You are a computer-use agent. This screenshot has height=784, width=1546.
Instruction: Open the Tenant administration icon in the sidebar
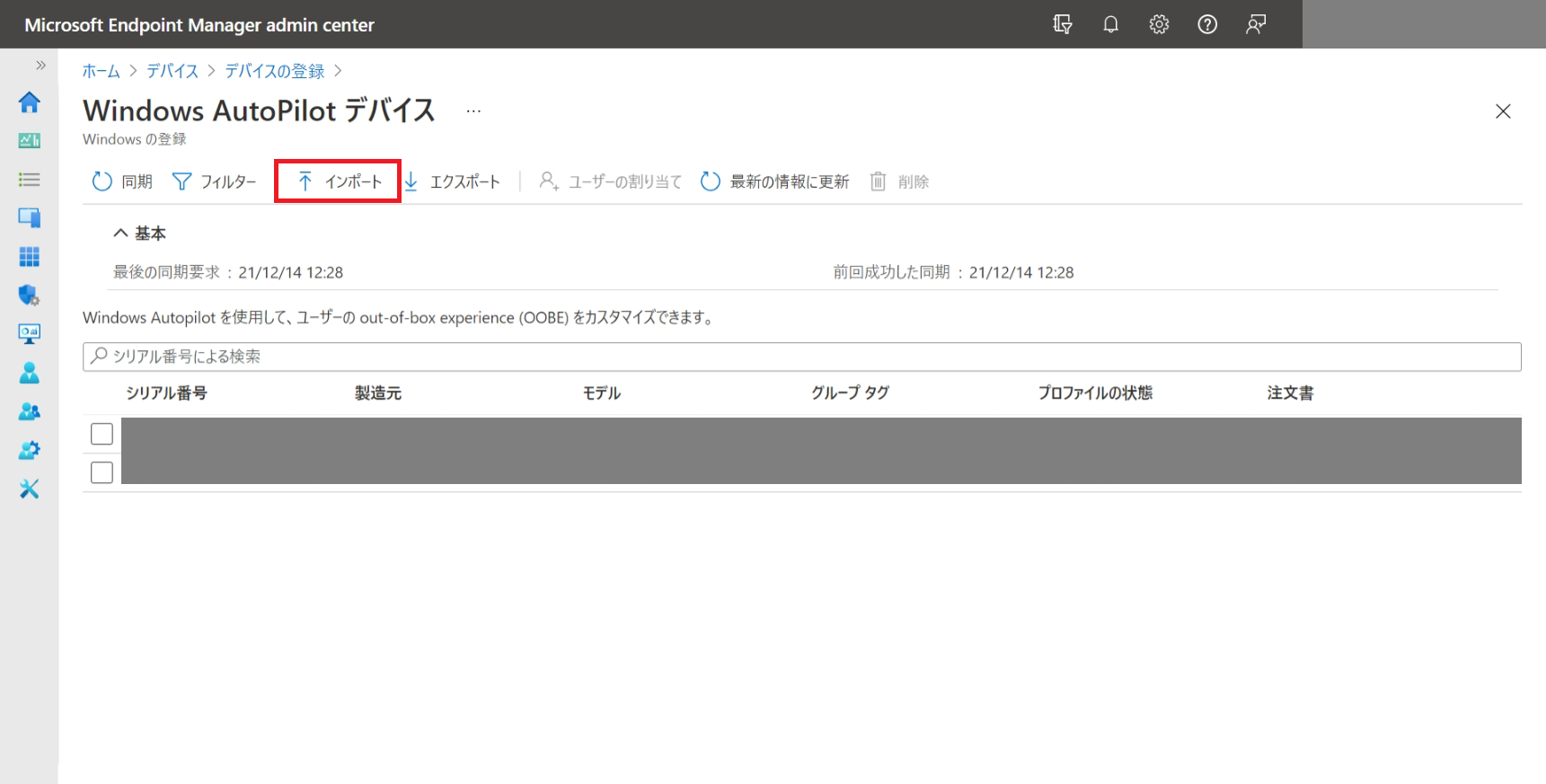point(29,450)
